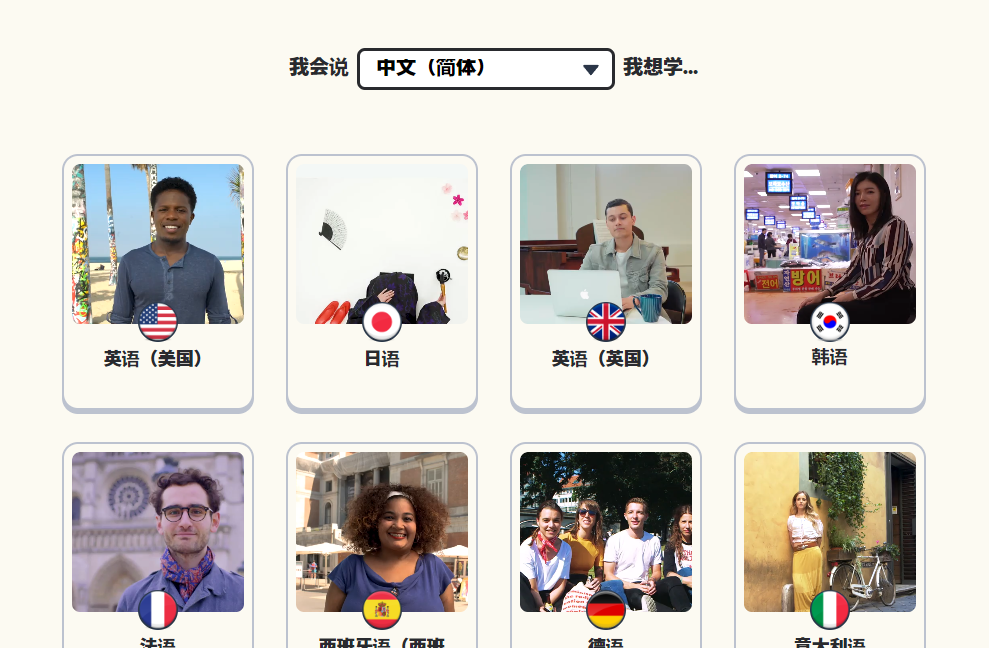Click the South Korea flag icon
Viewport: 989px width, 648px height.
pyautogui.click(x=829, y=322)
